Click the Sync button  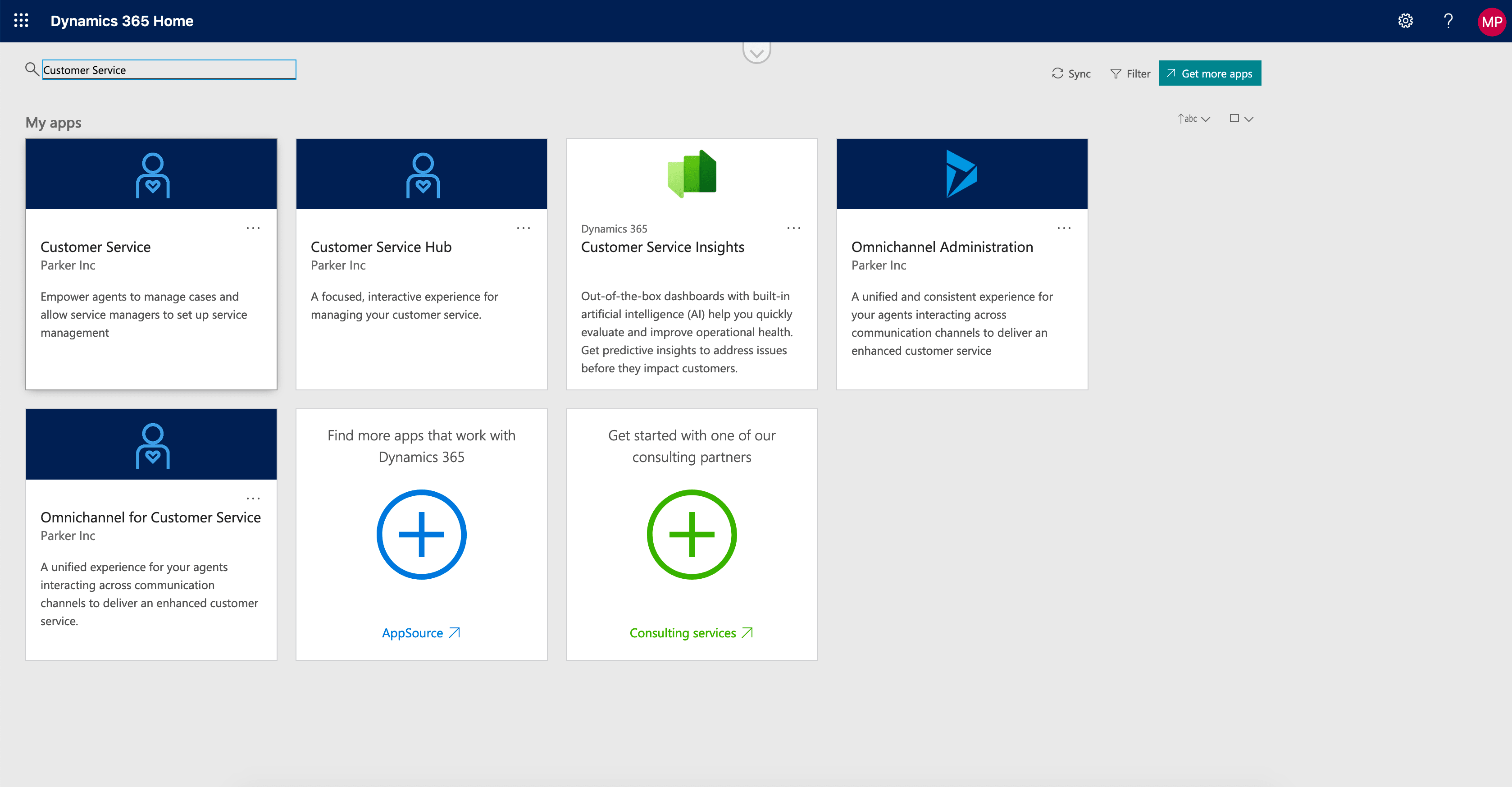coord(1071,73)
